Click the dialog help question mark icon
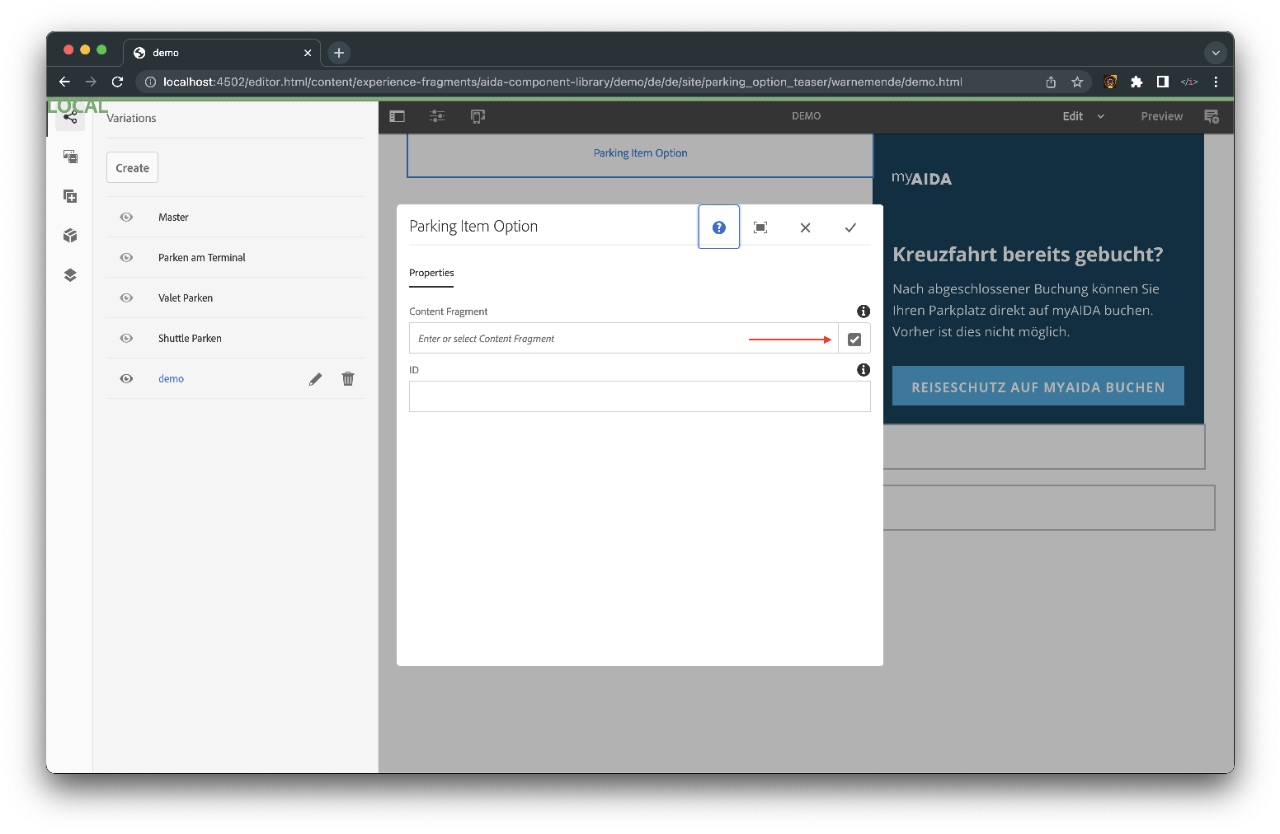 coord(719,227)
